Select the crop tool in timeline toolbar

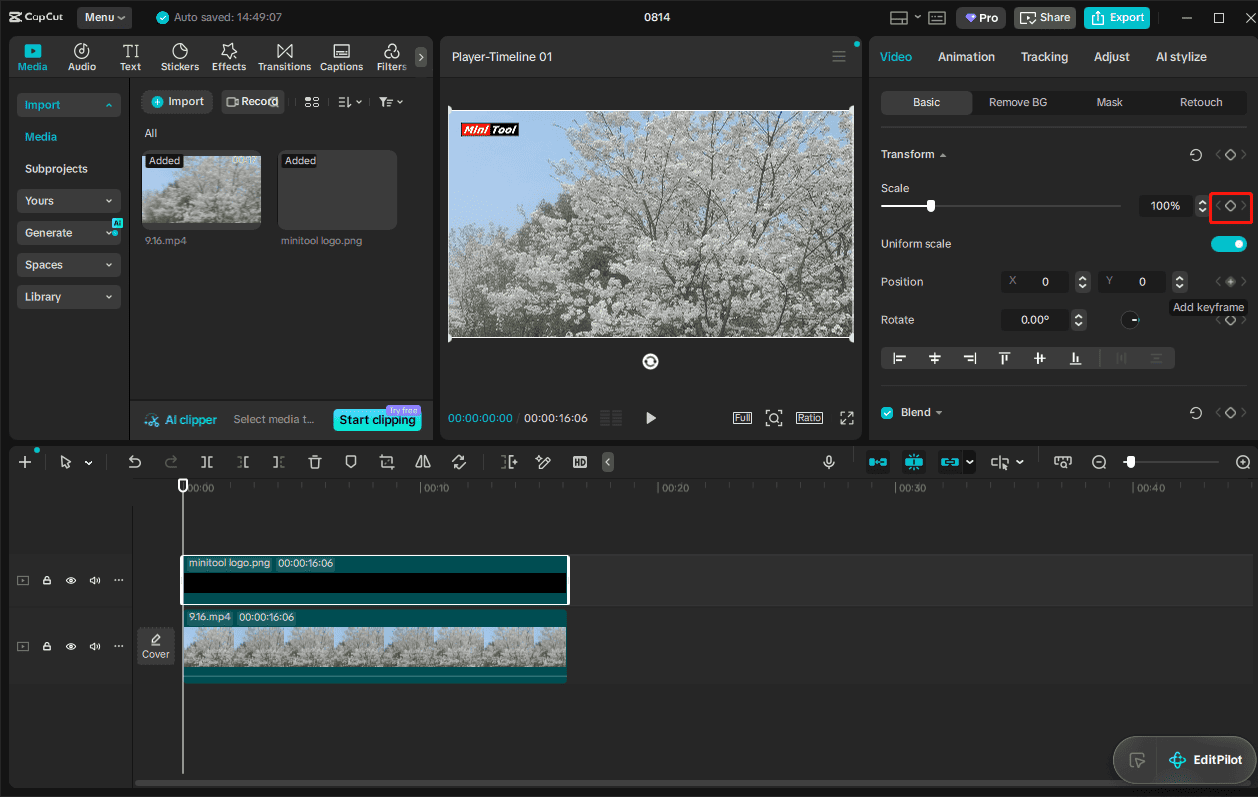[x=387, y=462]
